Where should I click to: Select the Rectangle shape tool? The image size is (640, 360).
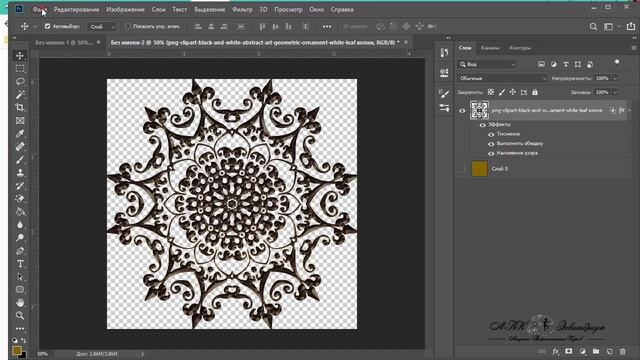20,289
